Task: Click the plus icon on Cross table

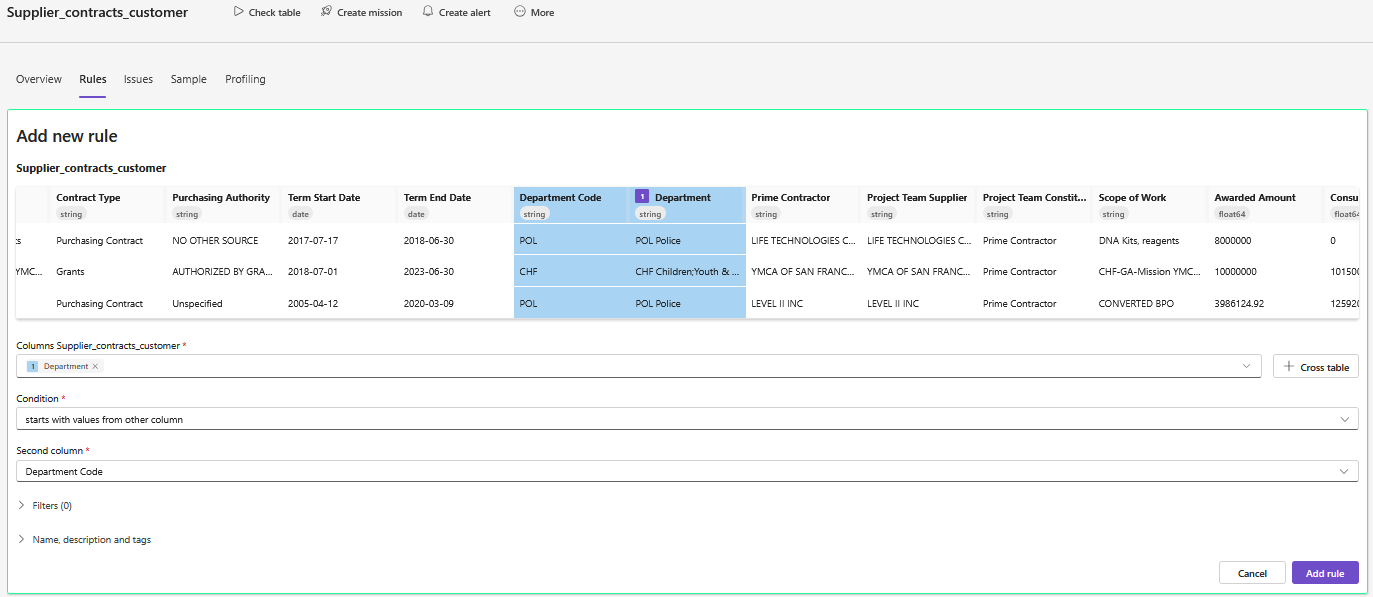Action: tap(1288, 367)
